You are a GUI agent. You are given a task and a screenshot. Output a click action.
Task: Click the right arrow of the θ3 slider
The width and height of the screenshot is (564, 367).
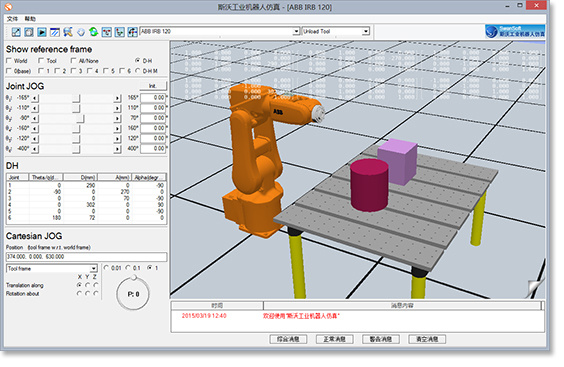(x=117, y=118)
